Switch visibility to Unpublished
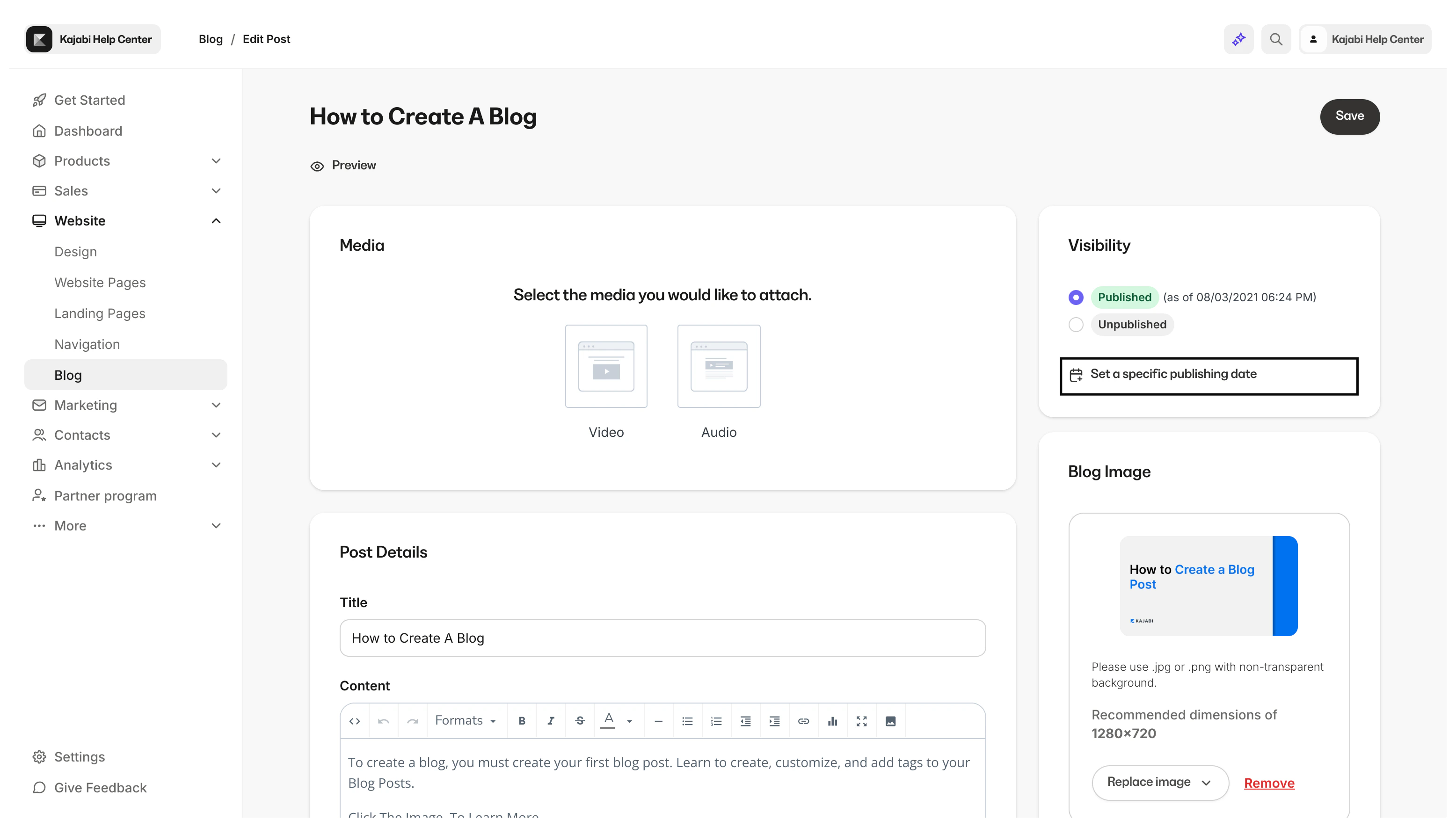Screen dimensions: 1456x827 tap(1075, 324)
